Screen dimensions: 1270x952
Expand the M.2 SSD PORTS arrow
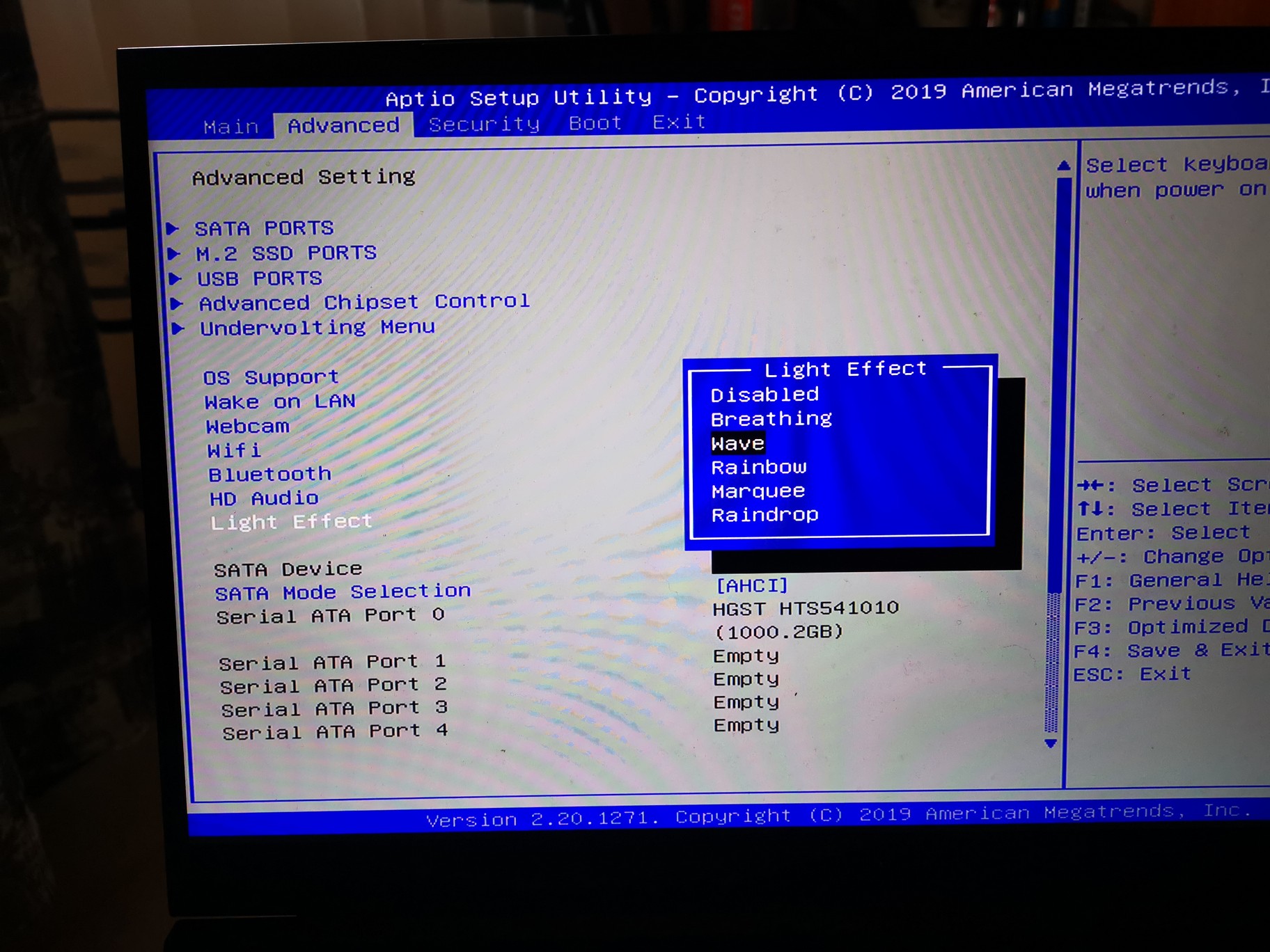(174, 253)
